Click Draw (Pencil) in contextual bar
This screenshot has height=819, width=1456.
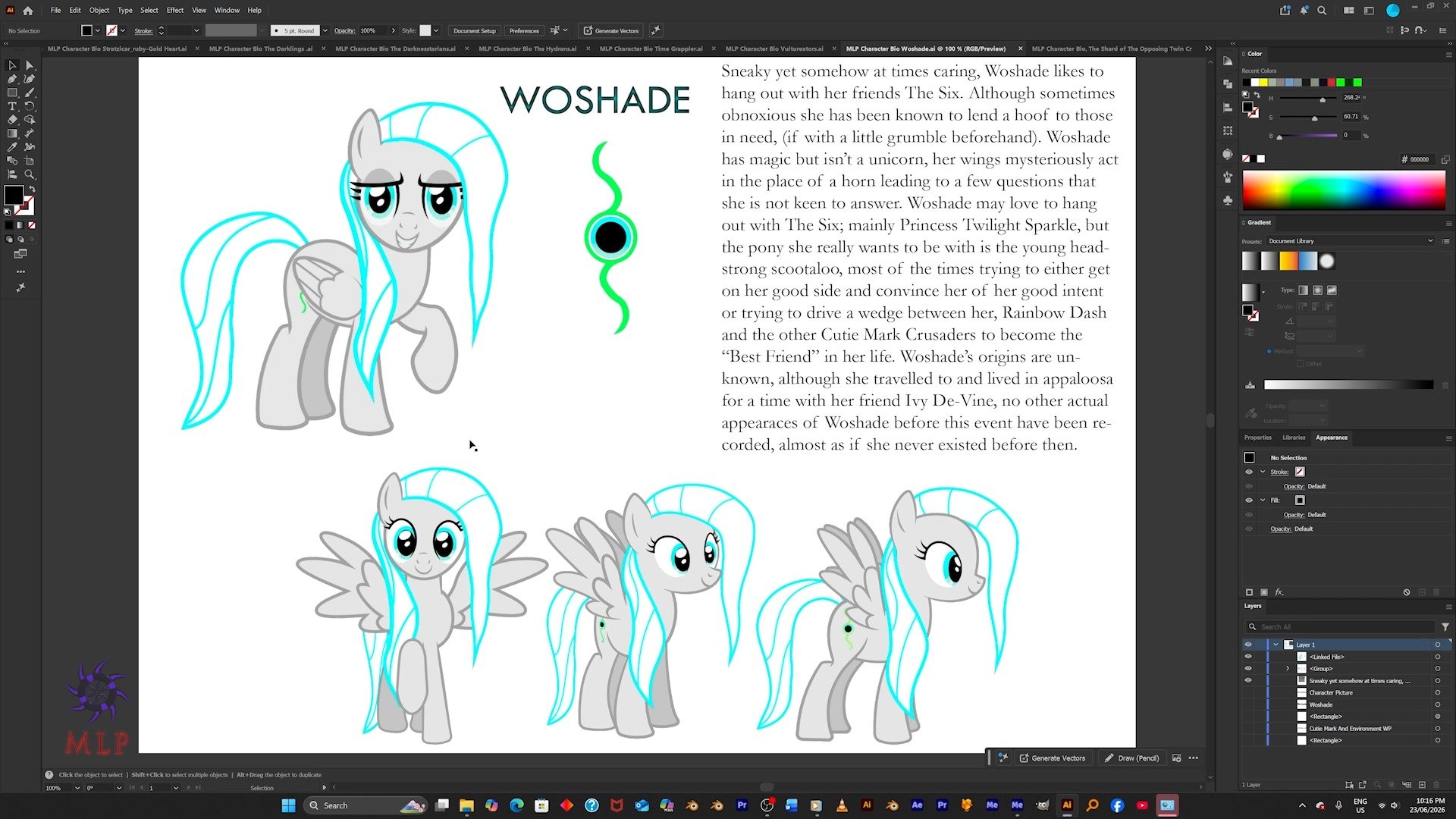tap(1132, 758)
